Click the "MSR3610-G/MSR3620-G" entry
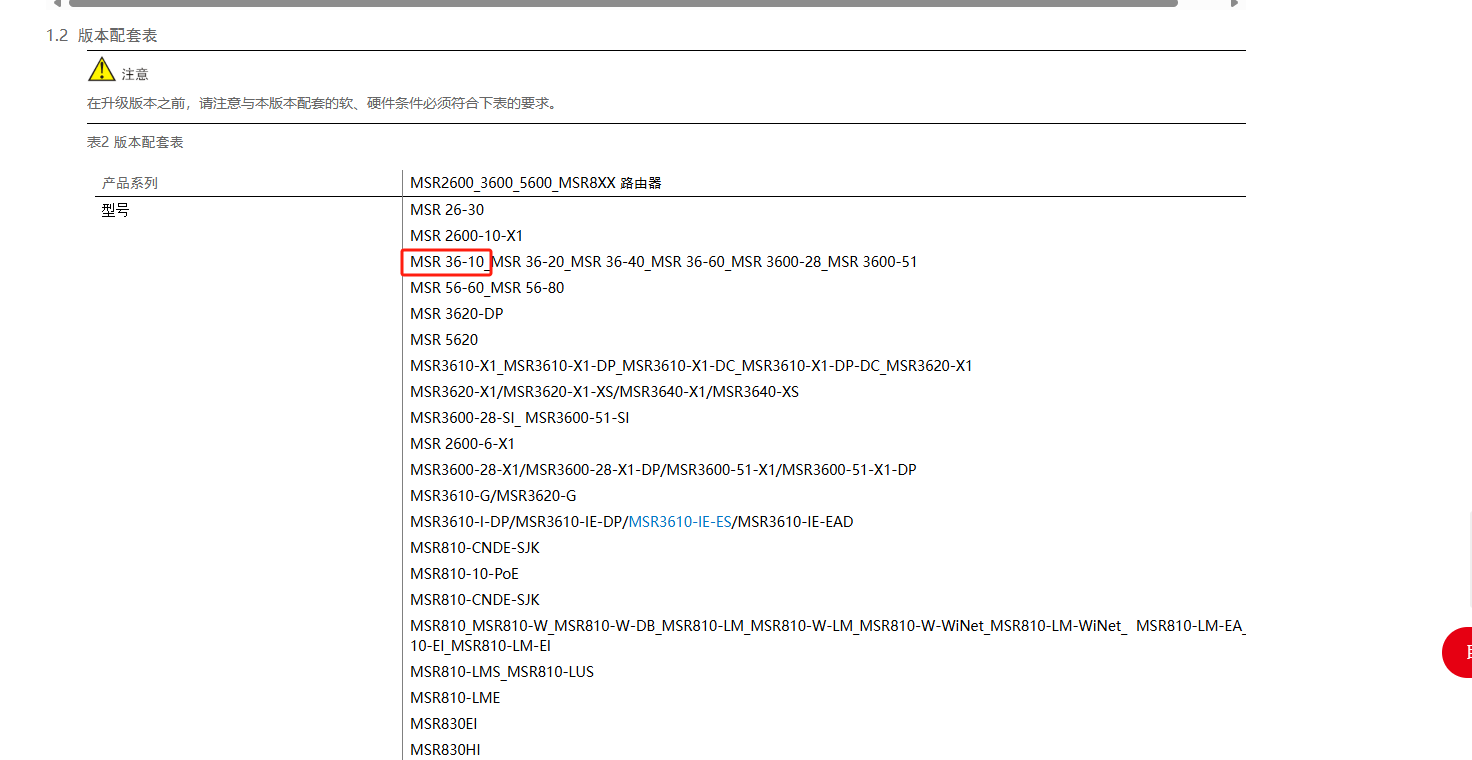 493,496
